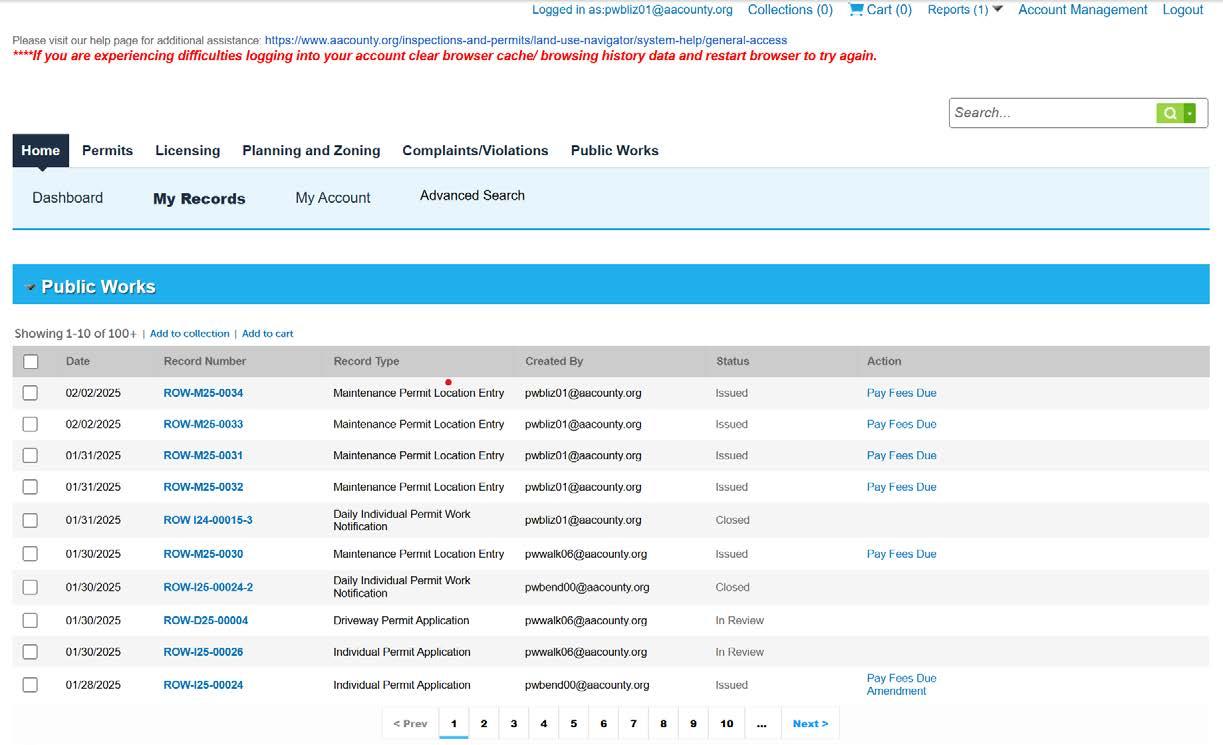The height and width of the screenshot is (745, 1223).
Task: Check the select-all records checkbox
Action: tap(30, 361)
